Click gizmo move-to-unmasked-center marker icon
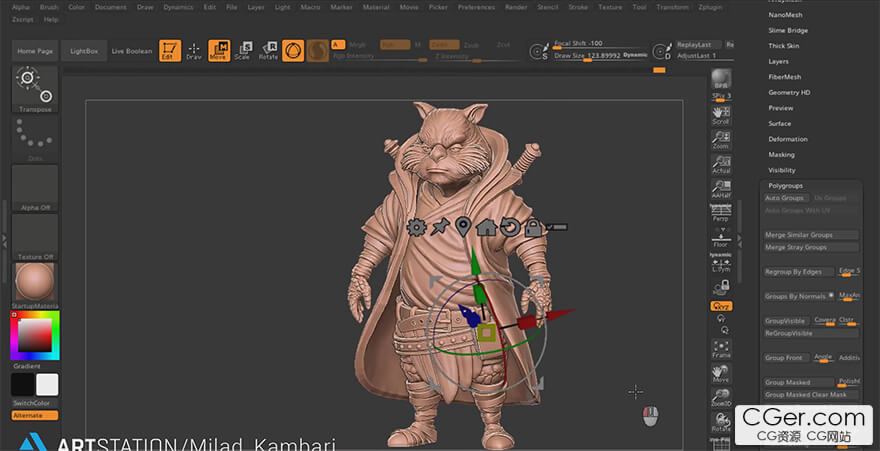880x451 pixels. click(x=462, y=227)
